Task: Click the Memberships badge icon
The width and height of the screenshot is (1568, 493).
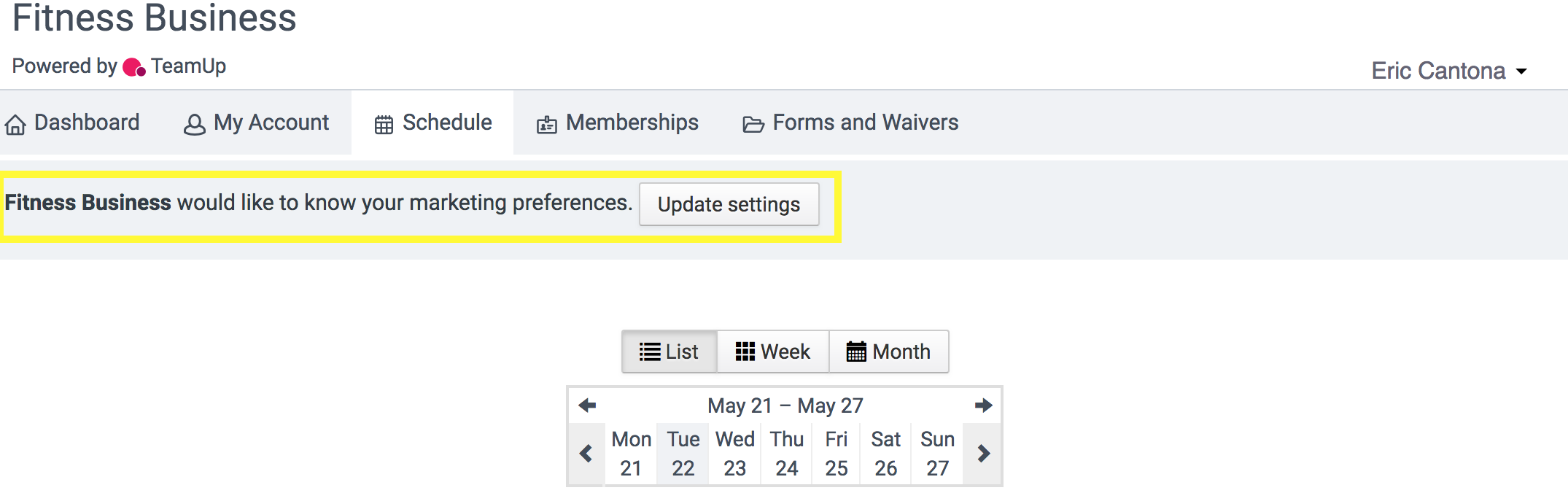Action: tap(546, 125)
